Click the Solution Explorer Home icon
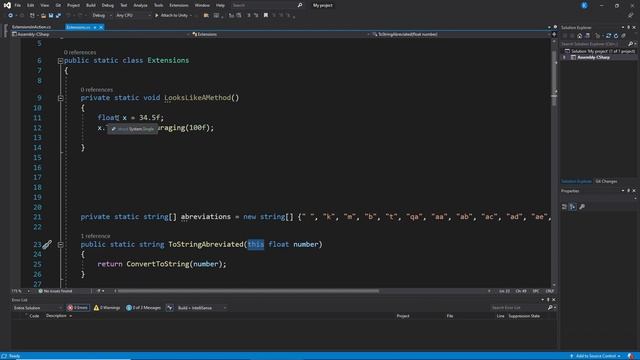640x360 pixels. click(x=579, y=36)
